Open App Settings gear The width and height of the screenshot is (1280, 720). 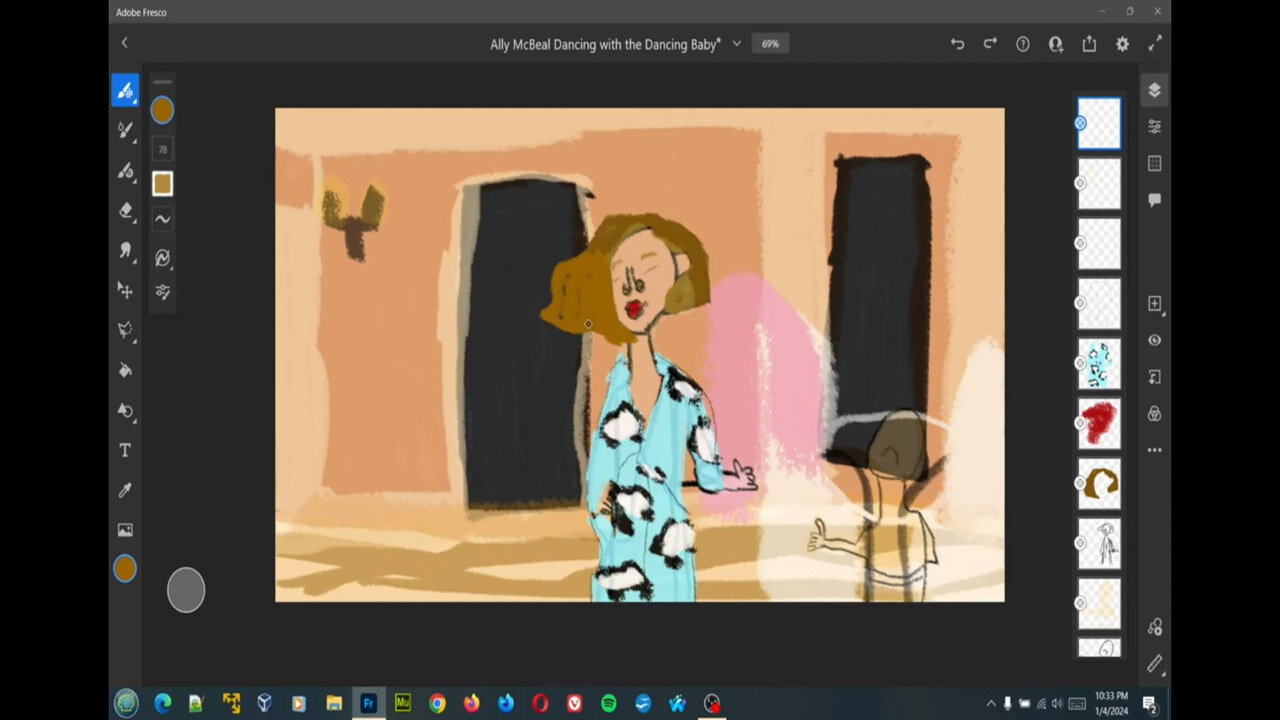[x=1122, y=44]
